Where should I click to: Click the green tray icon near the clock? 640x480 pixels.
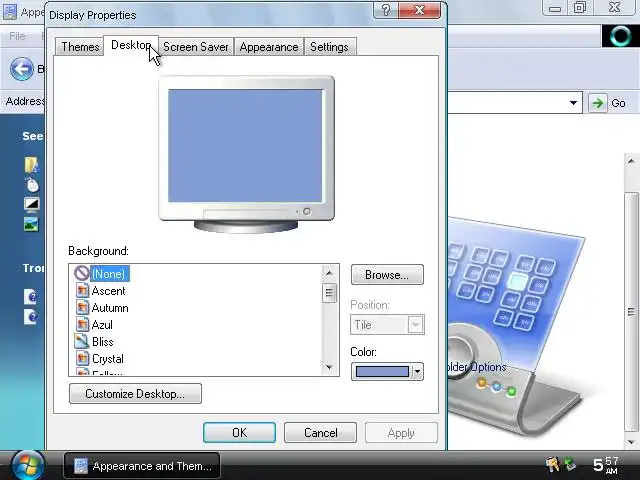(x=570, y=464)
